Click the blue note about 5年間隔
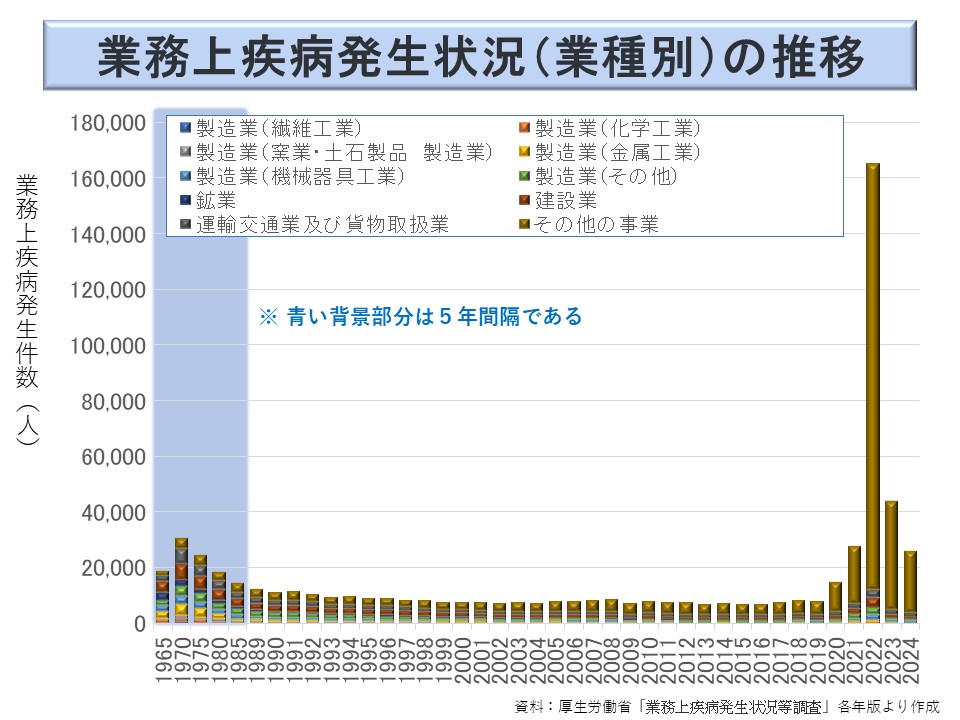The image size is (960, 720). pyautogui.click(x=420, y=317)
